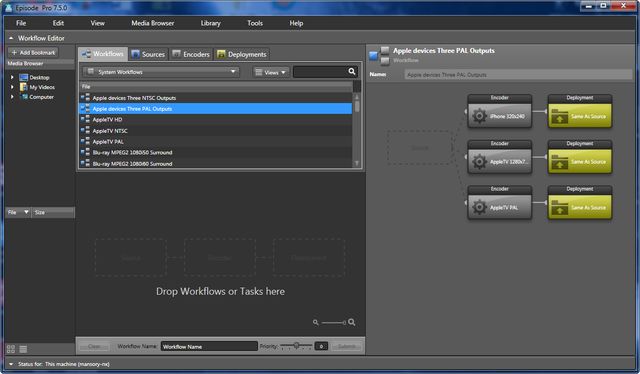Click the Add Bookmark button
This screenshot has height=374, width=640.
(33, 53)
